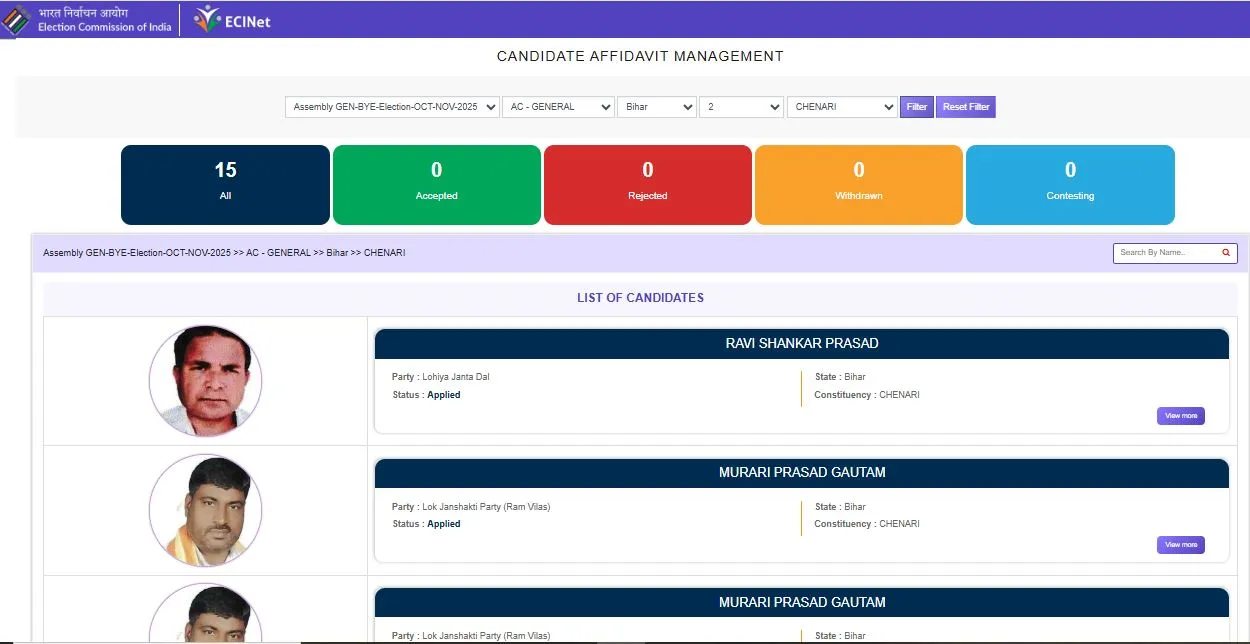Click the first Murari Prasad Gautam photo
The width and height of the screenshot is (1250, 644).
(205, 510)
